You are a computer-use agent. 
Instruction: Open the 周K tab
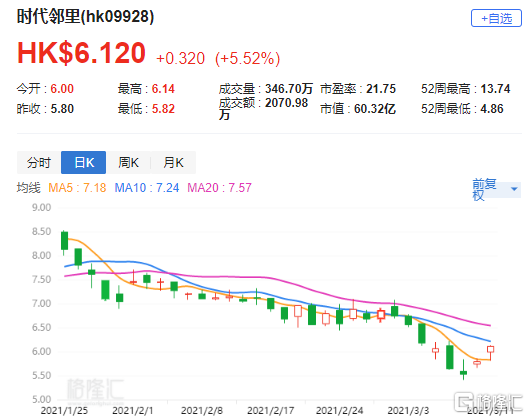[x=128, y=163]
